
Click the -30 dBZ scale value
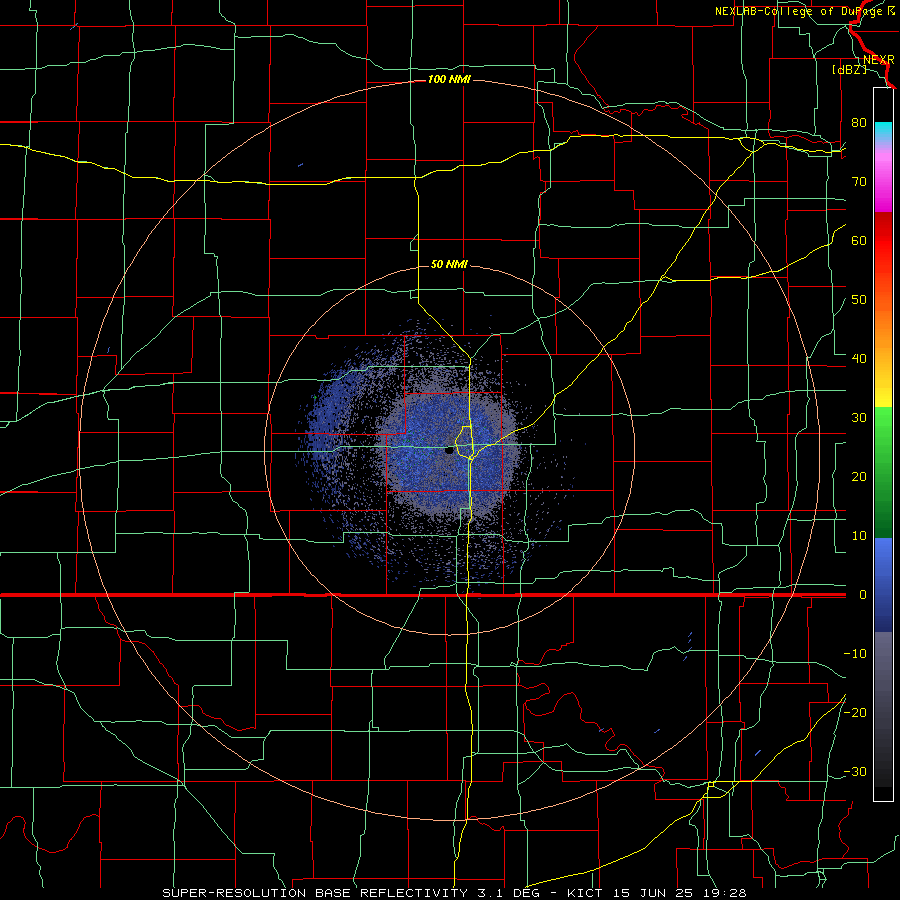point(855,772)
